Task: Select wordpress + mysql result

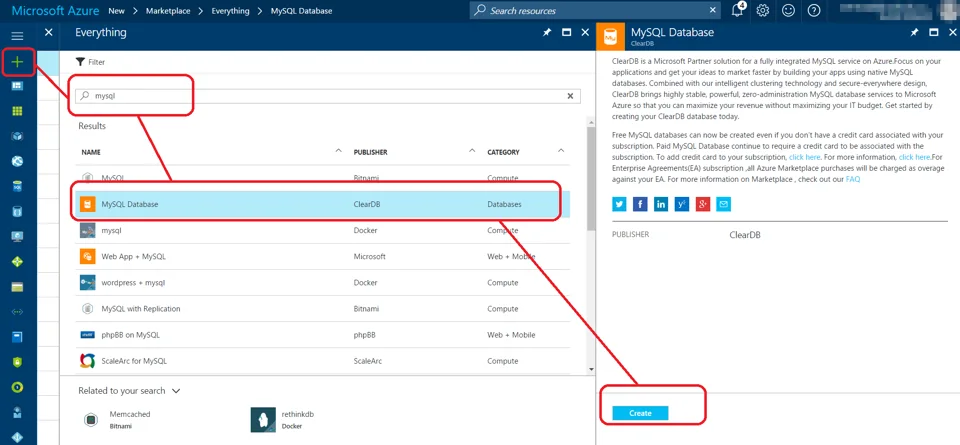Action: [324, 283]
